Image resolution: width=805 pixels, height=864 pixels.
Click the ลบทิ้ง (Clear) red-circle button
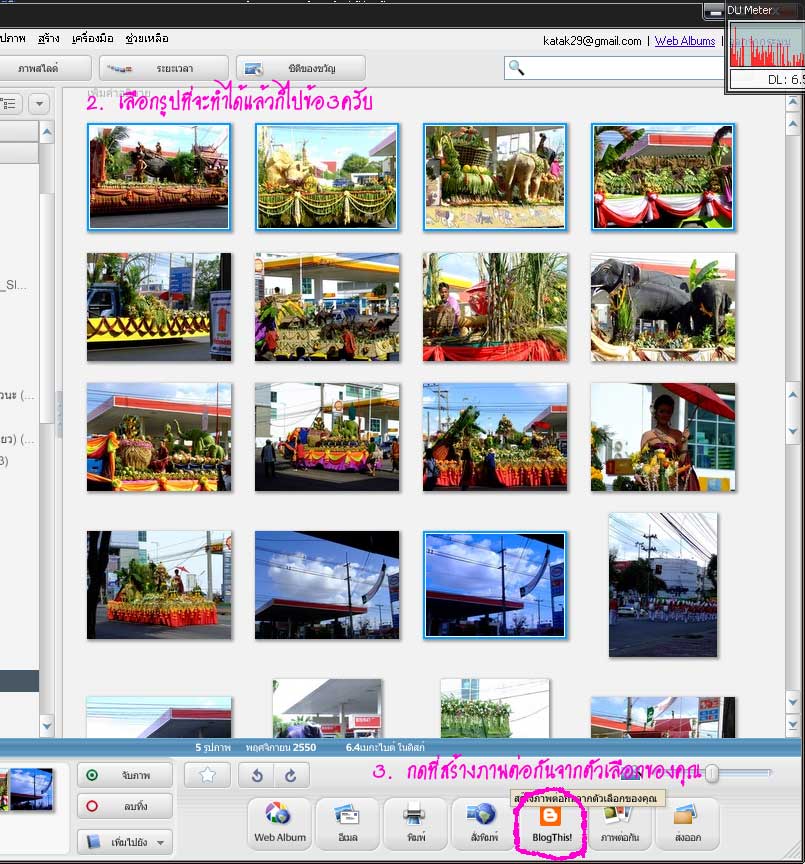point(125,806)
